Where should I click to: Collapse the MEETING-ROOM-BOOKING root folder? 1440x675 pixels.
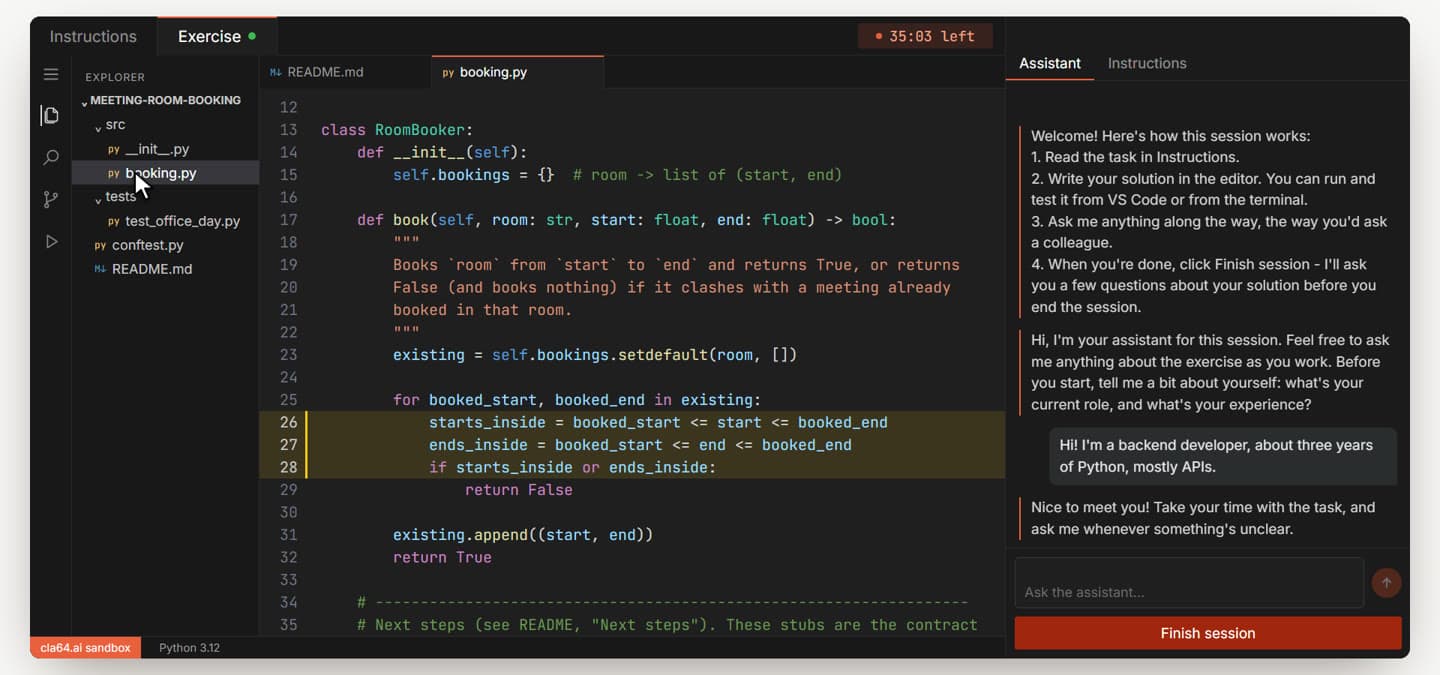[166, 101]
